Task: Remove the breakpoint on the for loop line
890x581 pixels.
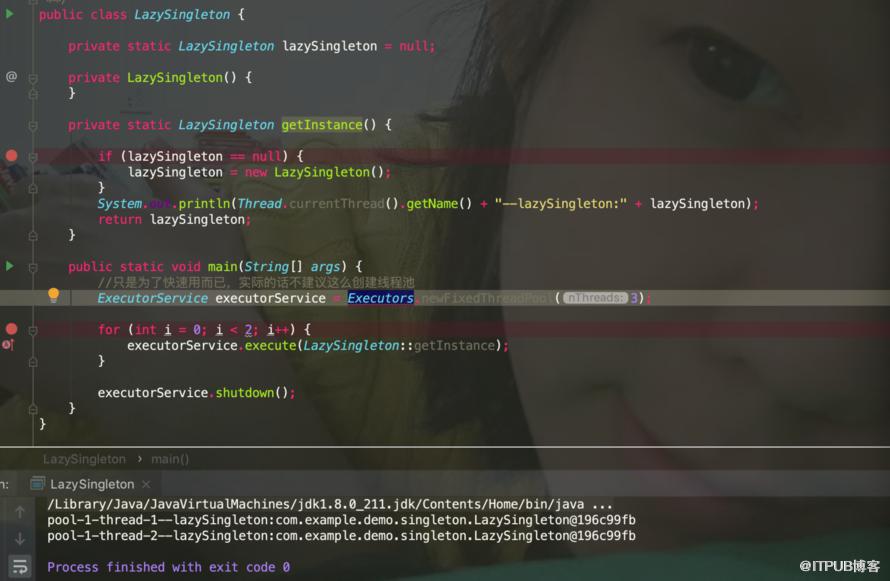Action: point(11,329)
